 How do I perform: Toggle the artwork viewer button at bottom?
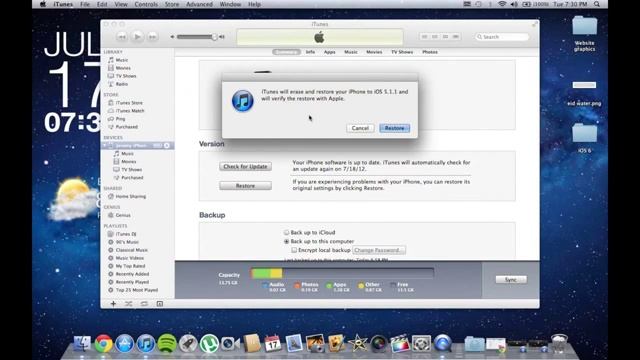[160, 304]
